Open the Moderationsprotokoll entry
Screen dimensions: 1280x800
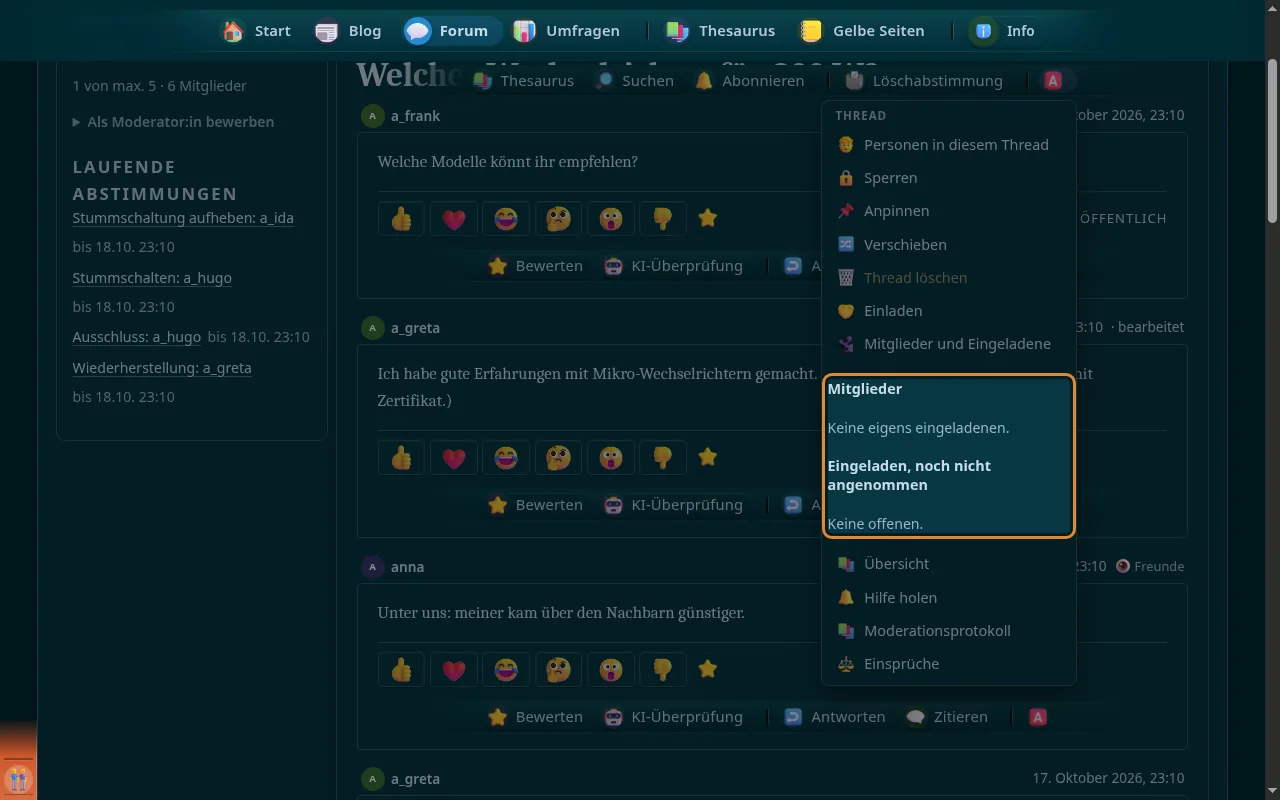tap(948, 631)
